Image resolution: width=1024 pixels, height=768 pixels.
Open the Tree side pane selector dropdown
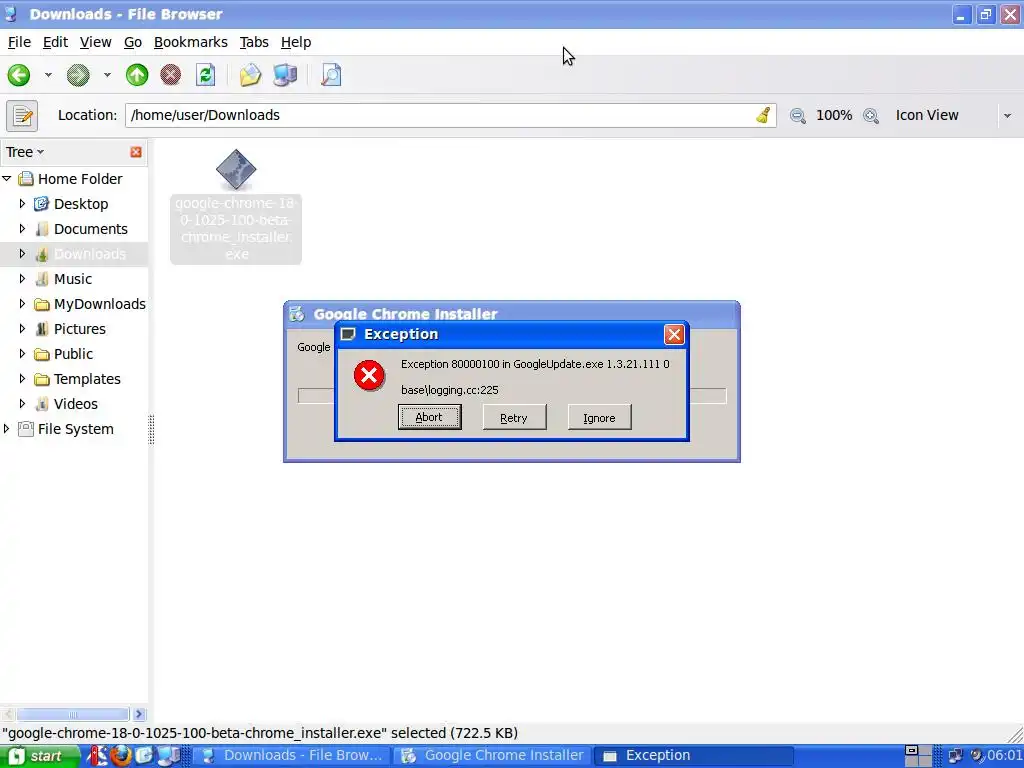(x=25, y=152)
